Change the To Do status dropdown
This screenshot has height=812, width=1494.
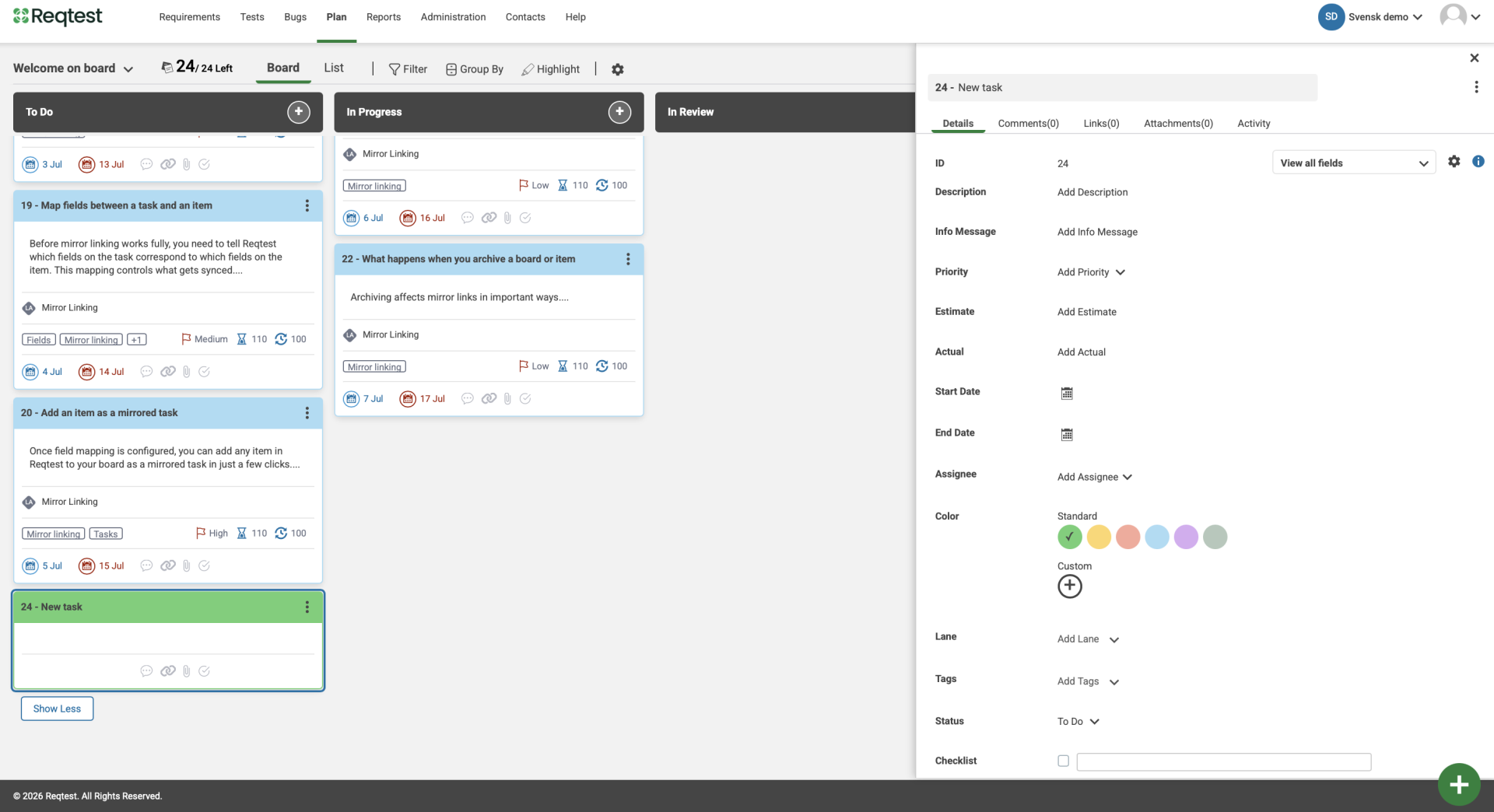point(1078,722)
